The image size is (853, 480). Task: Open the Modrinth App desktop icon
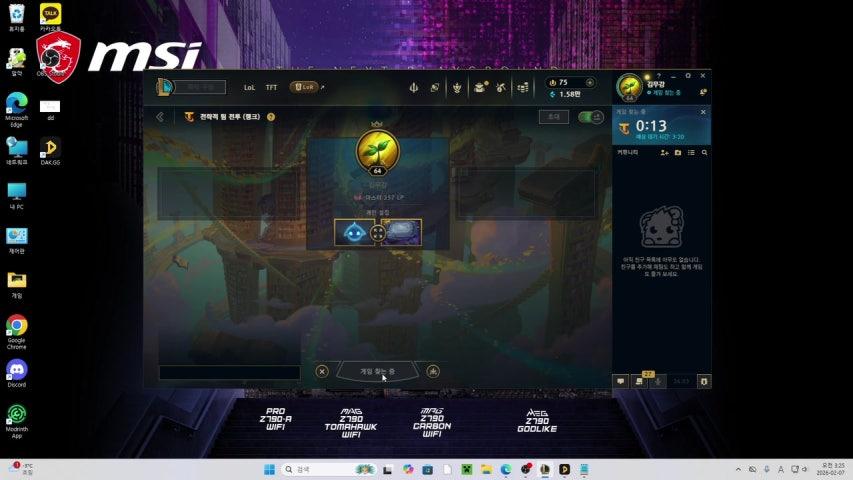pyautogui.click(x=17, y=421)
